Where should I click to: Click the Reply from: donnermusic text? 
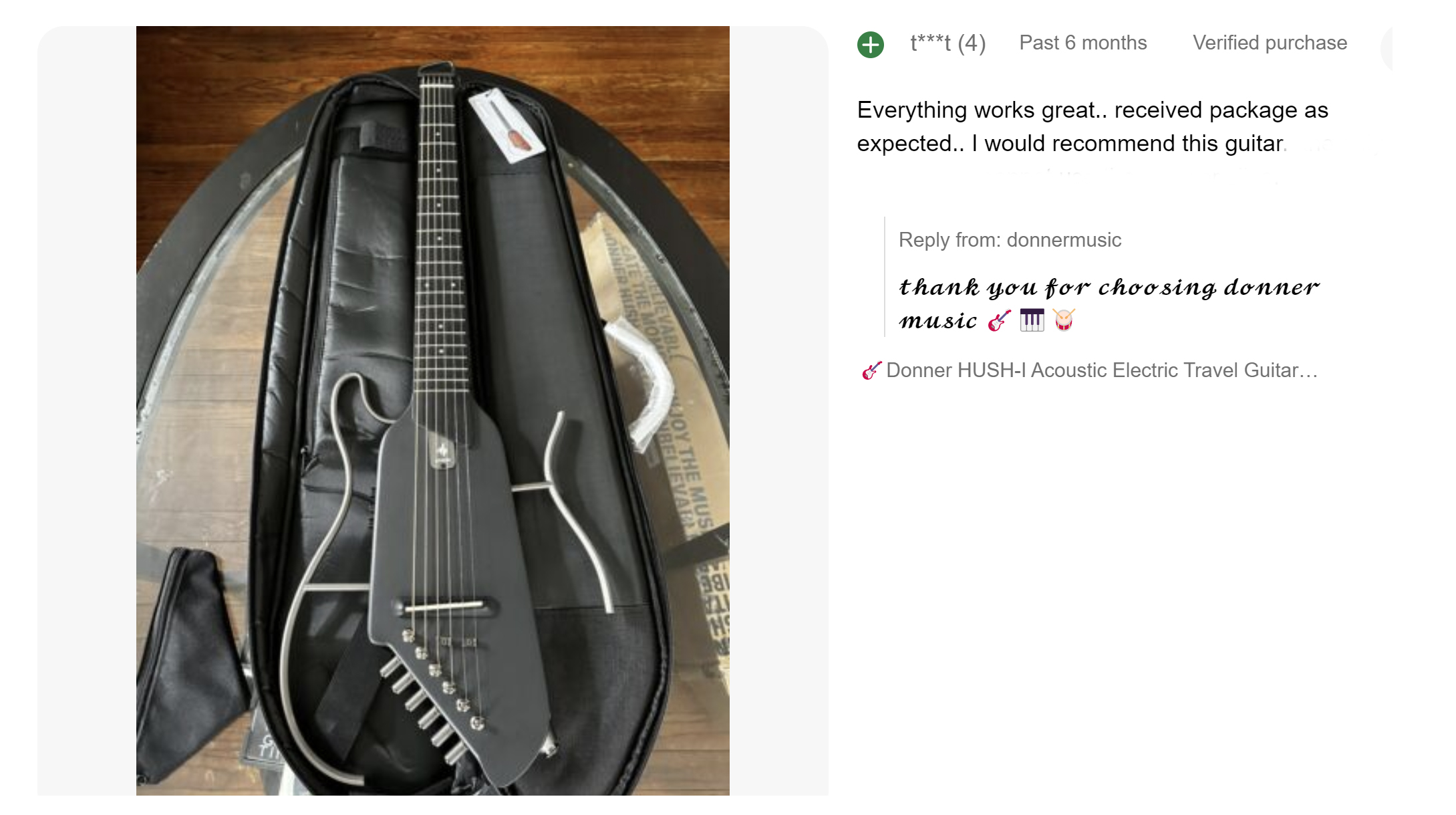click(1010, 240)
